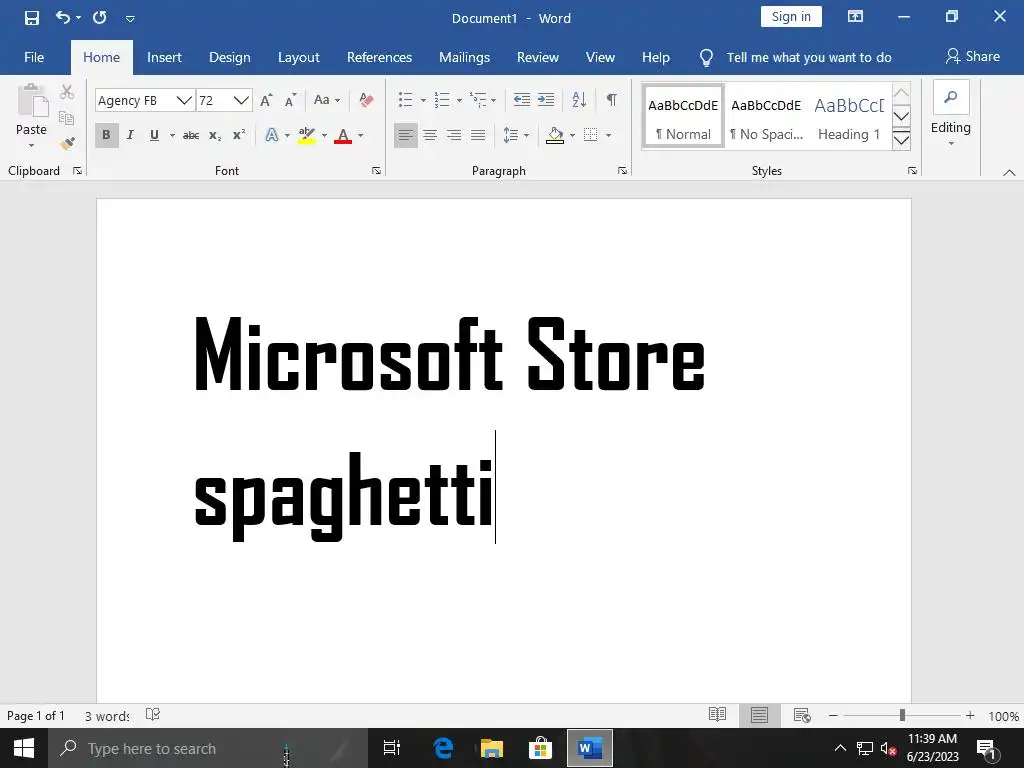Switch to the Mailings tab
The width and height of the screenshot is (1024, 768).
[x=464, y=57]
